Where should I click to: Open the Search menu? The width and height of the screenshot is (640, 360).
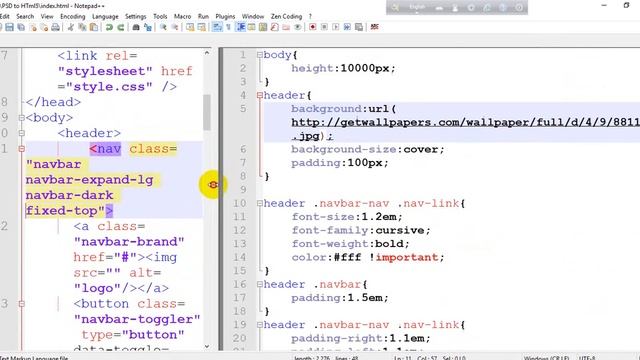(x=25, y=16)
